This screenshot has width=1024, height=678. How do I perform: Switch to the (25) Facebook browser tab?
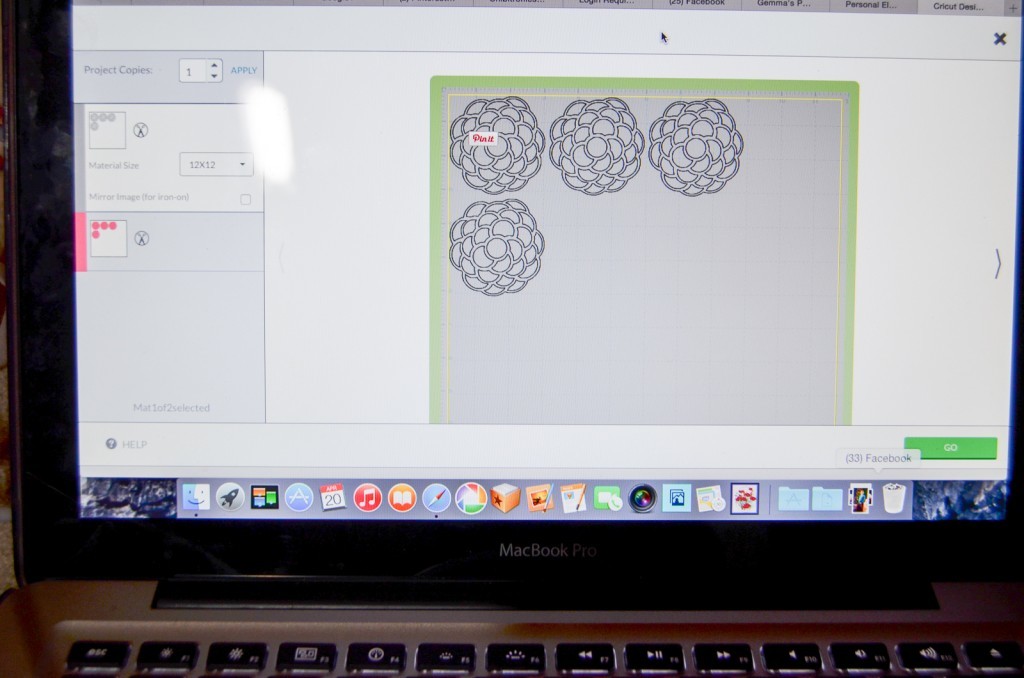pyautogui.click(x=697, y=3)
